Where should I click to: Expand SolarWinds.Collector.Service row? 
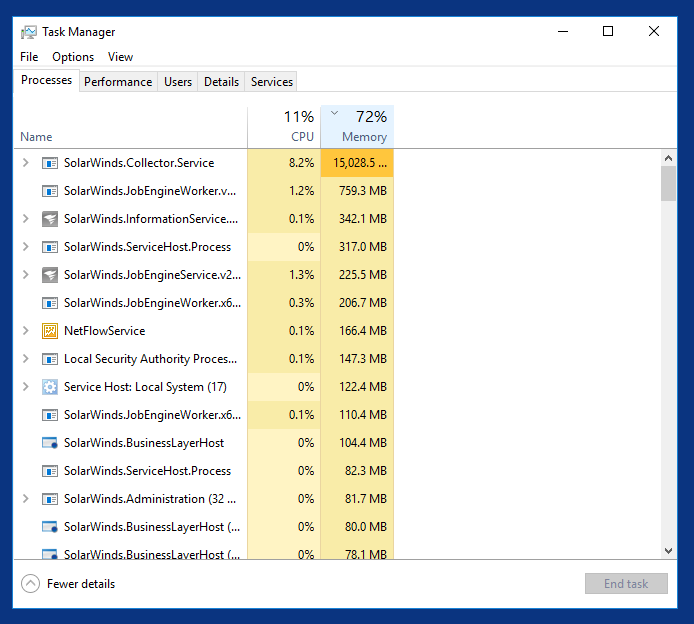(x=26, y=163)
